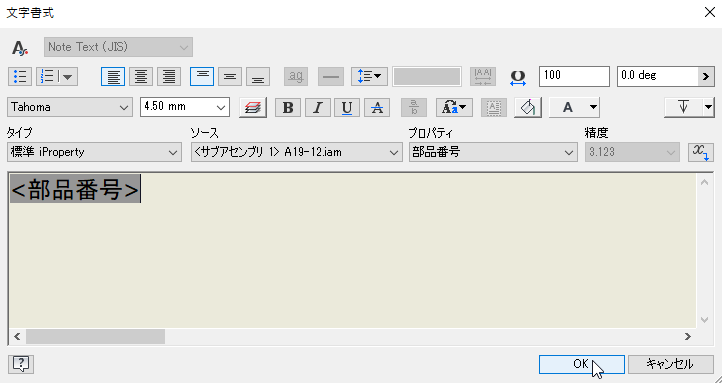The height and width of the screenshot is (383, 722).
Task: Open the help button with question mark
Action: click(21, 364)
